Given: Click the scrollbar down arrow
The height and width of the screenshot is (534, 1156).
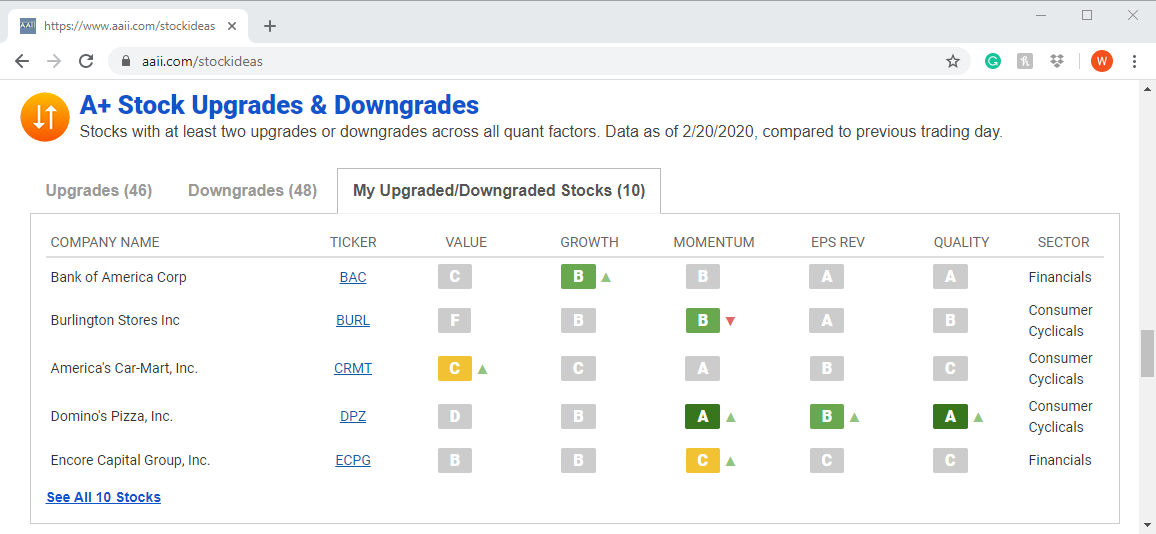Looking at the screenshot, I should point(1147,527).
